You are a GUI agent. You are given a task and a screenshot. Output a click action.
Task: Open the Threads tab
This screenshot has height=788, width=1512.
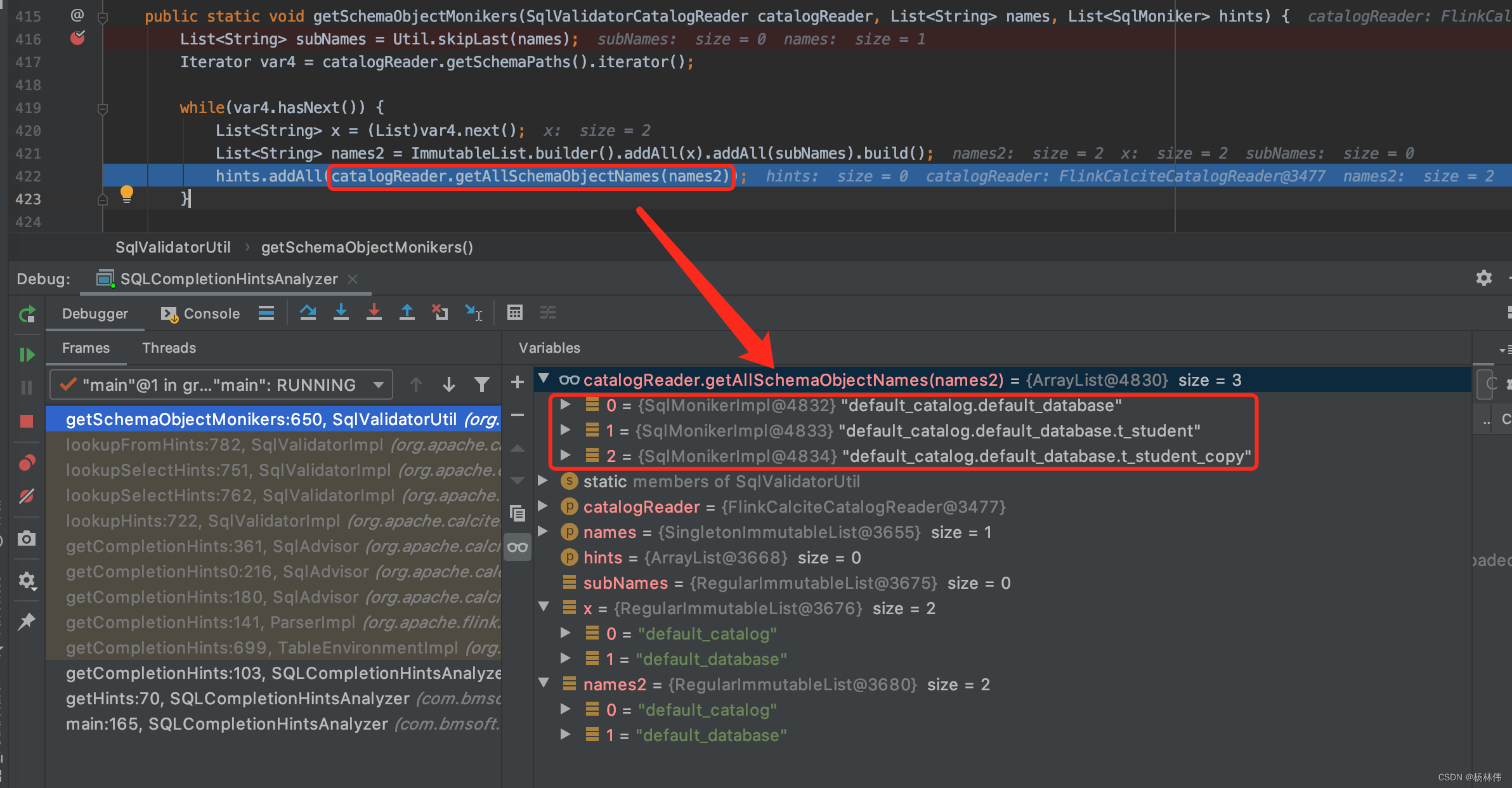click(x=169, y=348)
